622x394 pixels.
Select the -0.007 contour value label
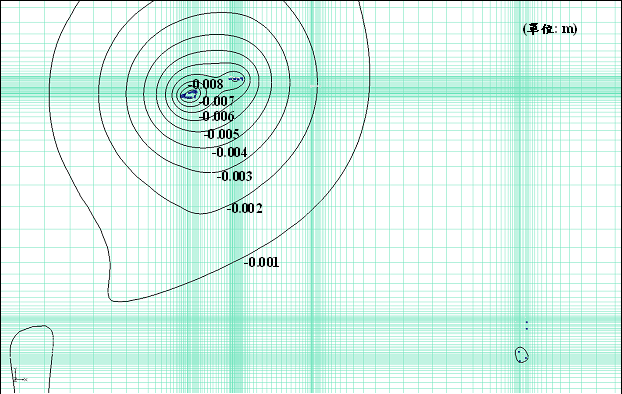(217, 101)
